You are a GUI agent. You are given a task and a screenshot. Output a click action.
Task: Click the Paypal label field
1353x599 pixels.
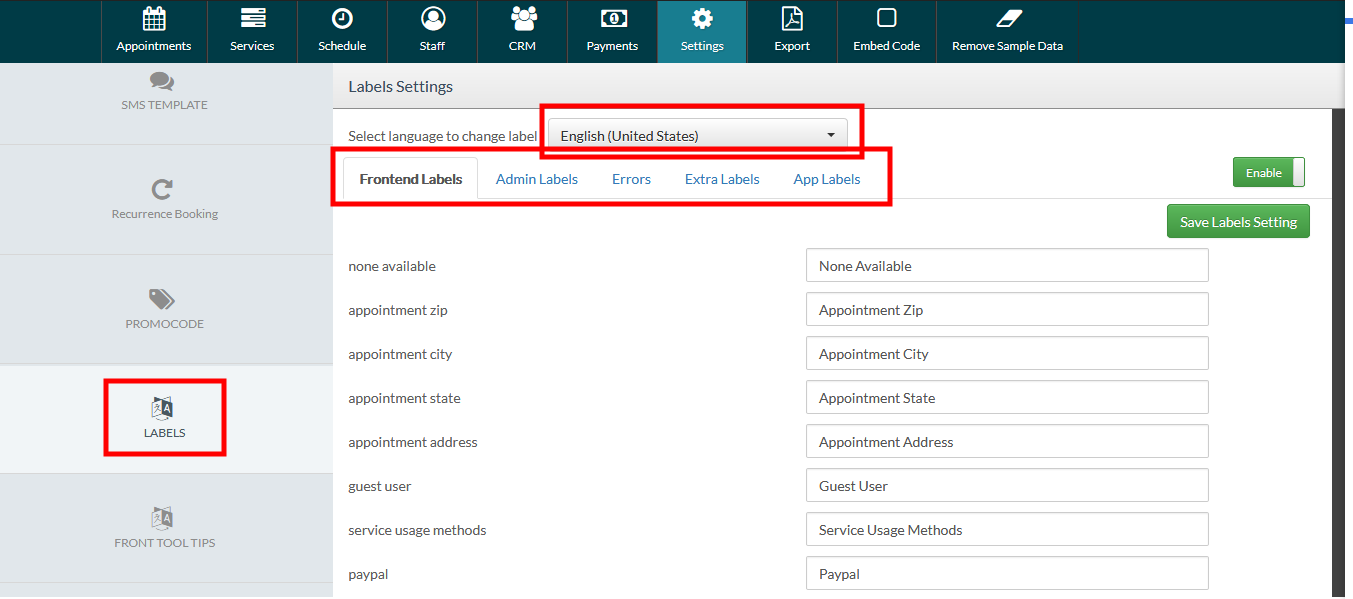pos(1007,574)
